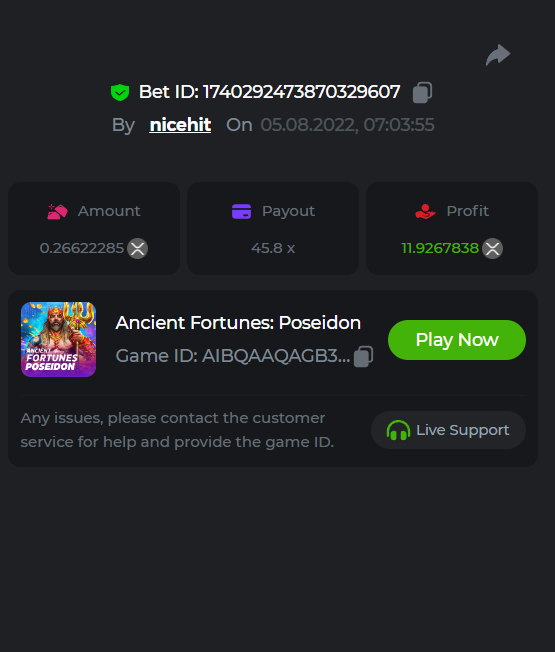The image size is (555, 652).
Task: Open nicehit user profile link
Action: 180,125
